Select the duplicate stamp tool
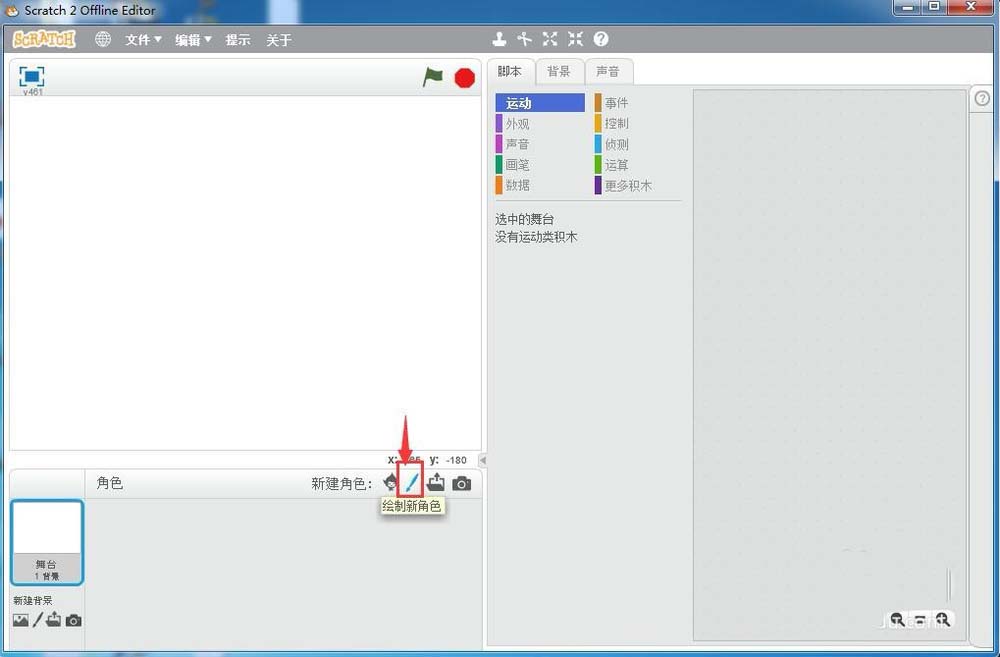Viewport: 1000px width, 657px height. 500,39
